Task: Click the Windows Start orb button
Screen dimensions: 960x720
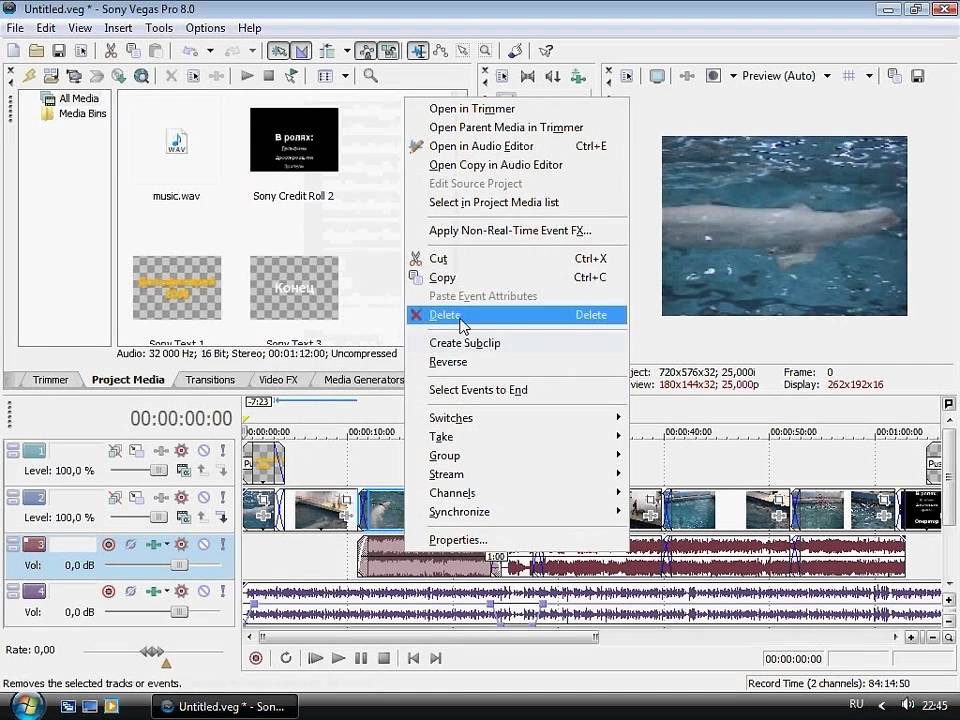Action: coord(26,706)
